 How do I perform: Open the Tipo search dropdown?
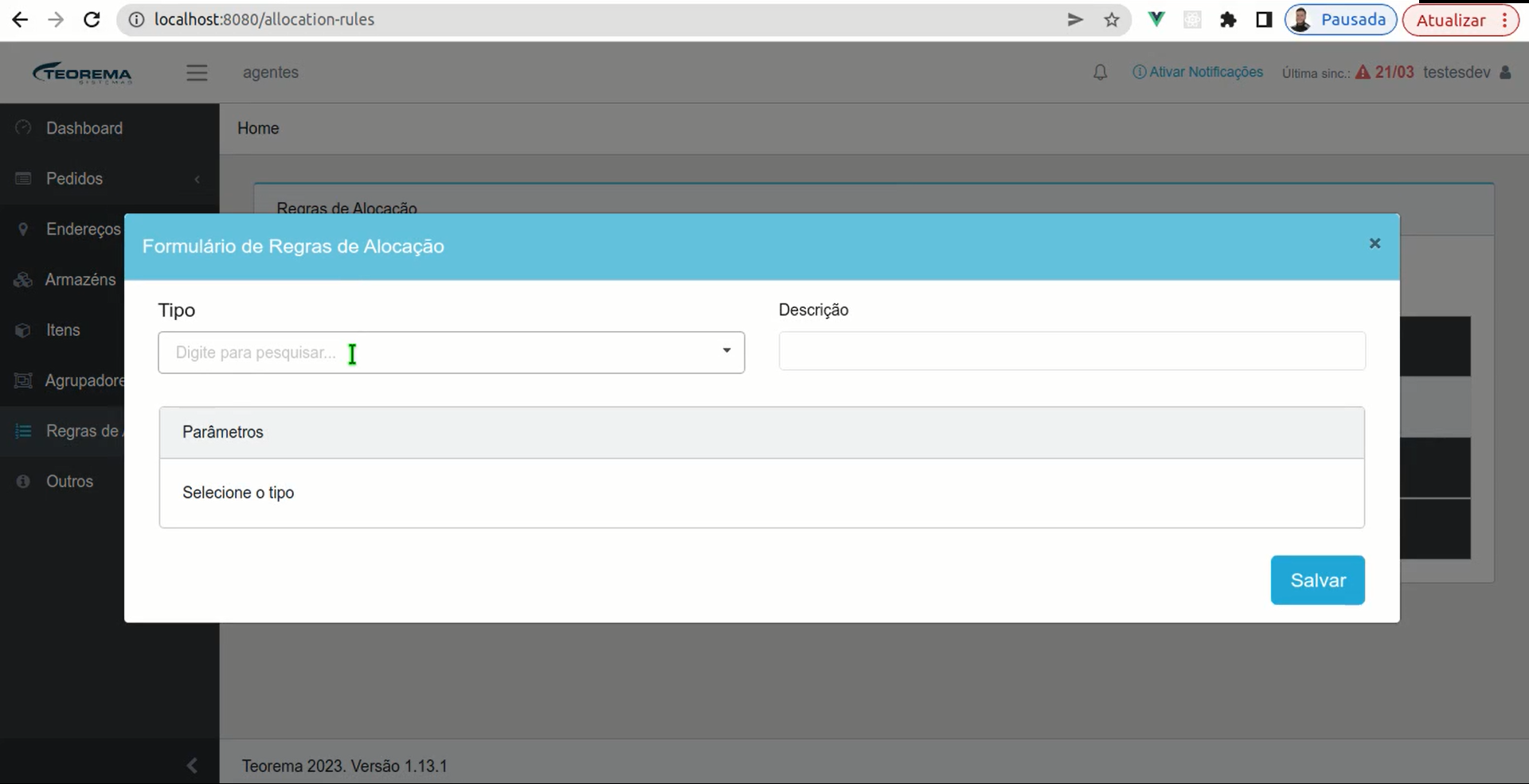pyautogui.click(x=451, y=353)
